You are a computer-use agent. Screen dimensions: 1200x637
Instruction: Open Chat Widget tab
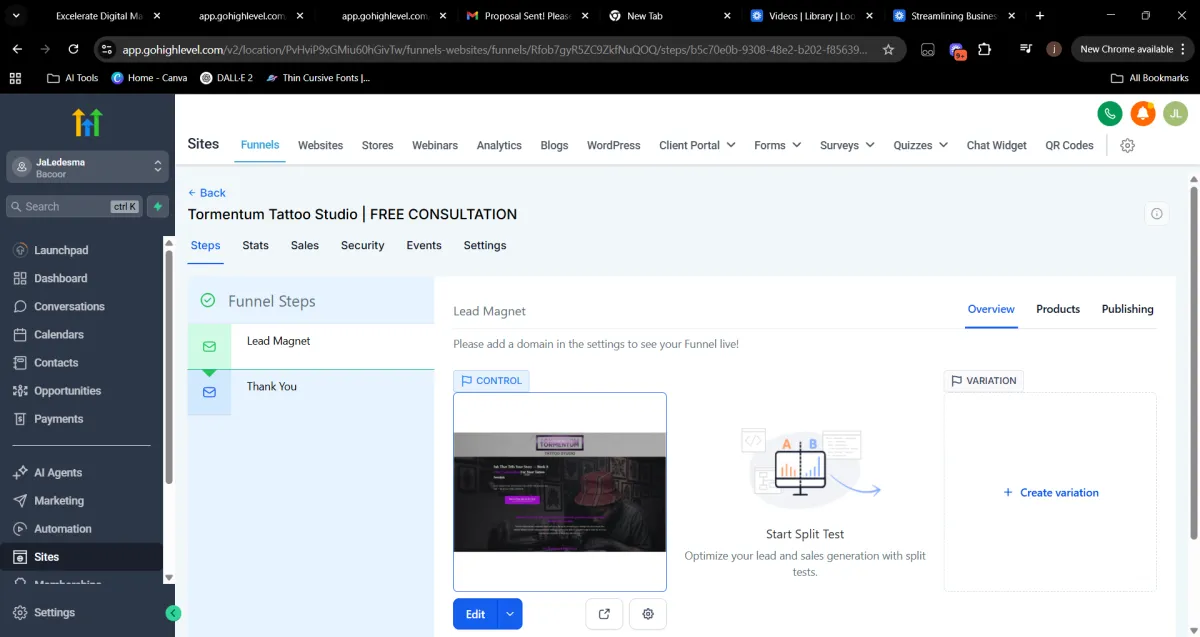click(x=996, y=145)
